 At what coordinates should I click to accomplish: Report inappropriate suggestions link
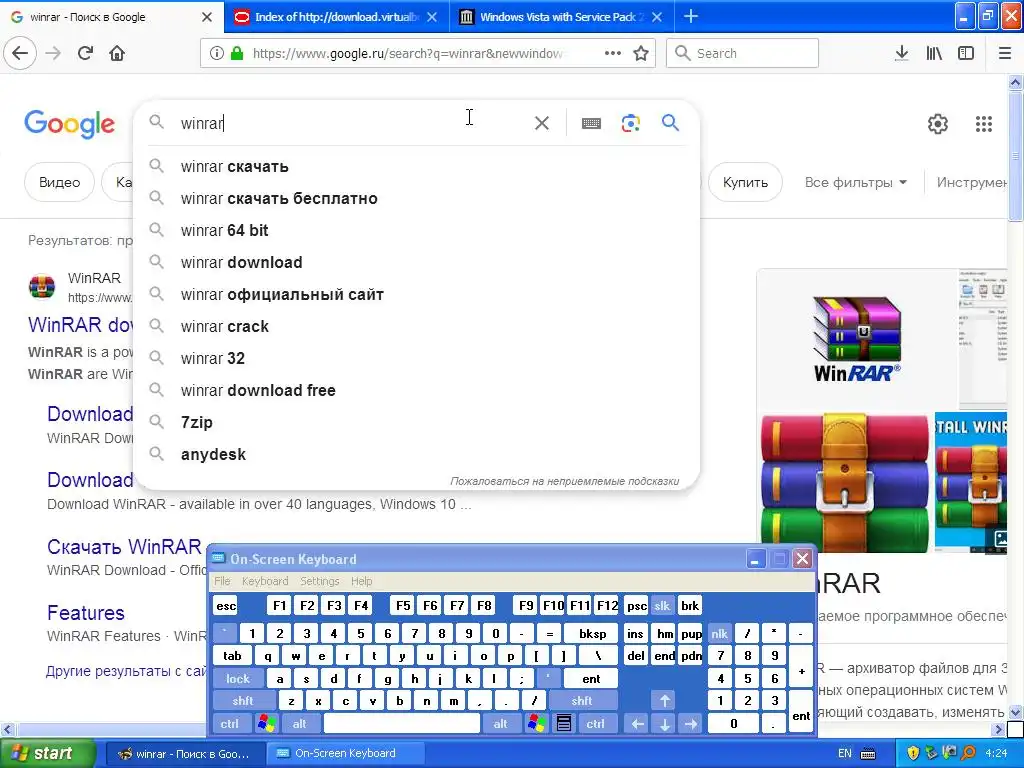(564, 481)
